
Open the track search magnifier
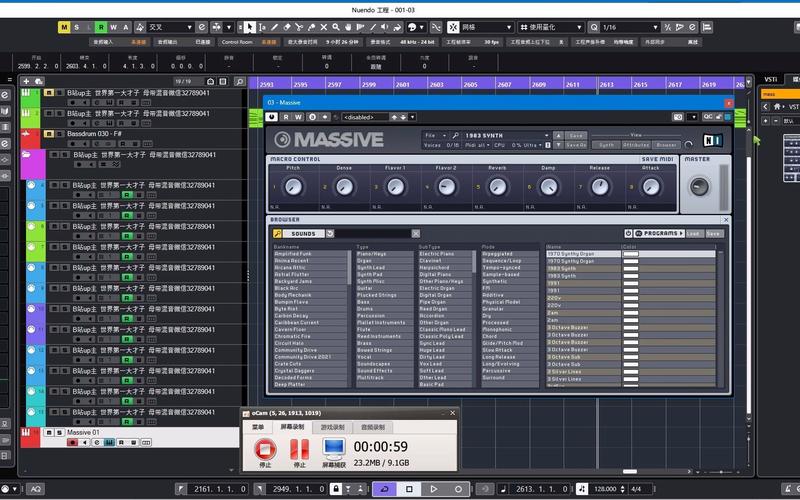point(239,81)
